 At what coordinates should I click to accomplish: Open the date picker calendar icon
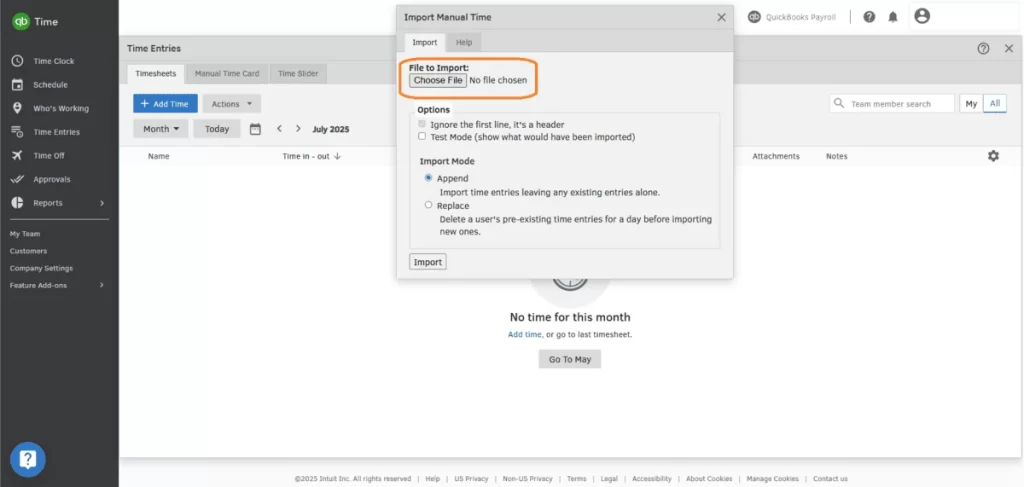pyautogui.click(x=255, y=129)
